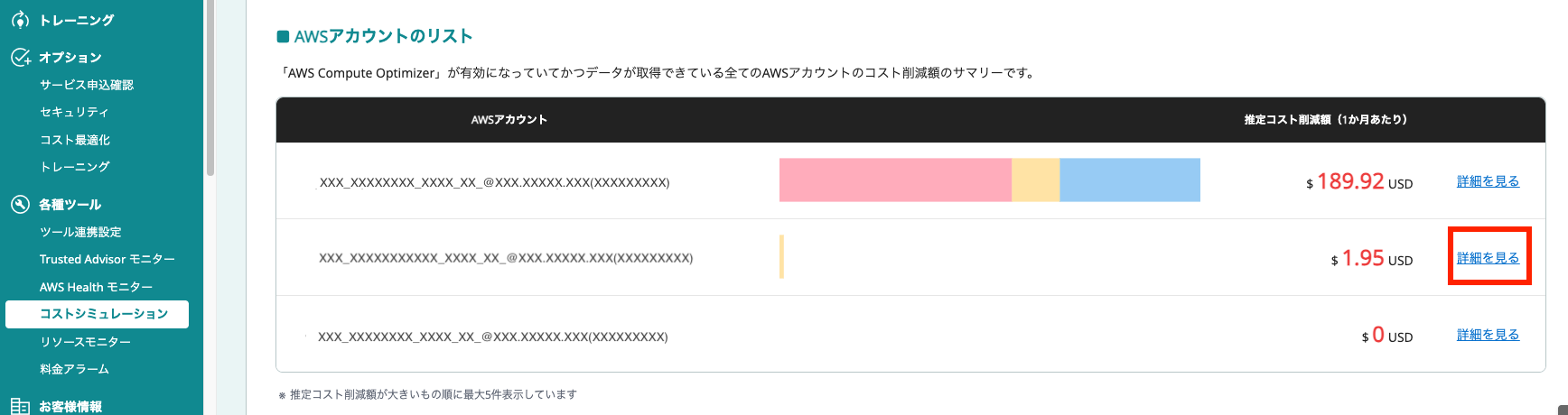Open AWS Health モニター
This screenshot has height=415, width=1568.
click(96, 287)
